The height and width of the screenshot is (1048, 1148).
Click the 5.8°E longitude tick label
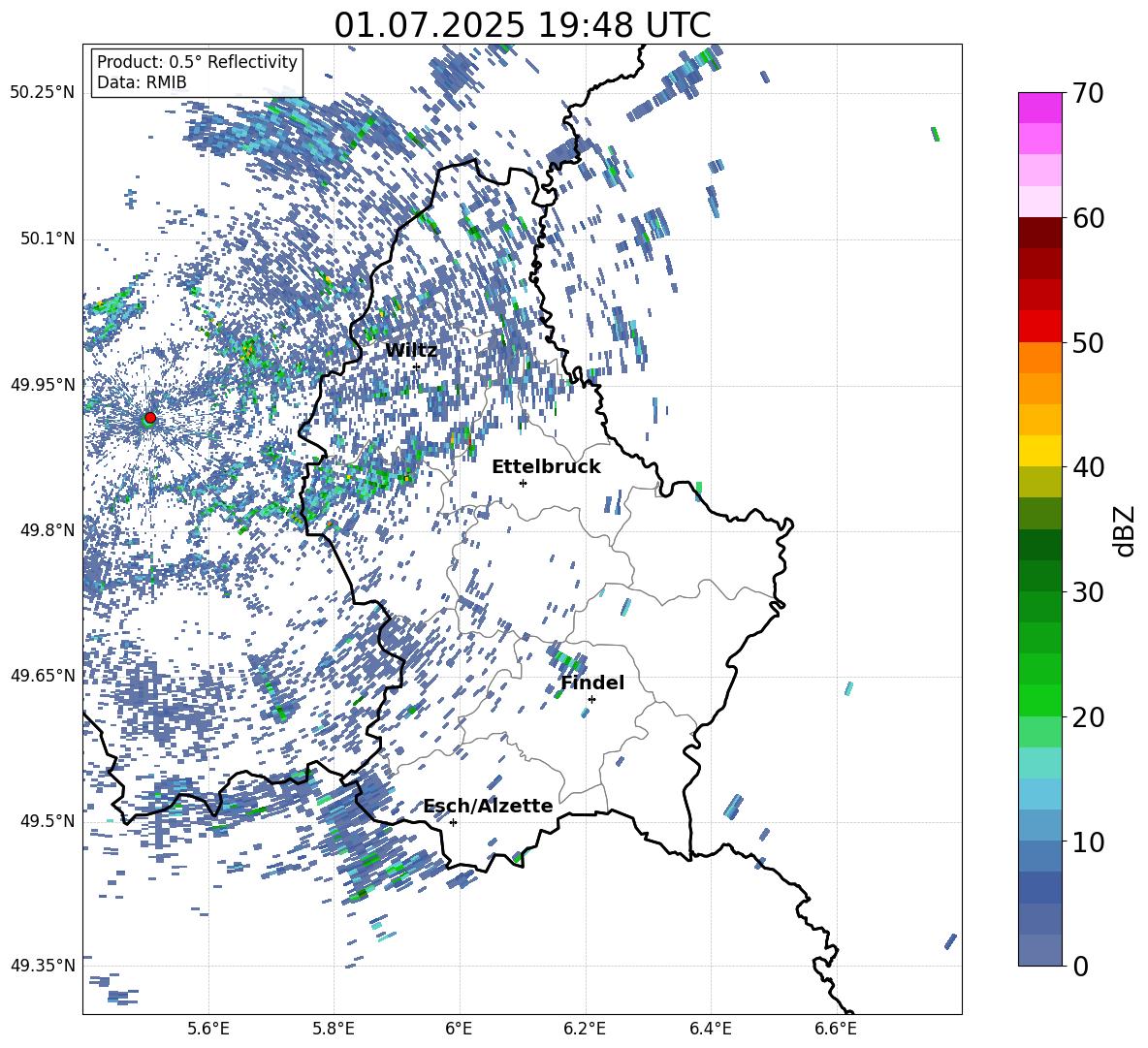click(x=334, y=1029)
